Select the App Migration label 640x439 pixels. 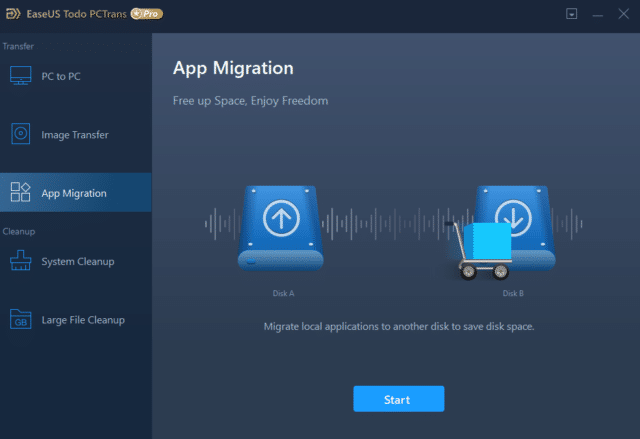74,193
